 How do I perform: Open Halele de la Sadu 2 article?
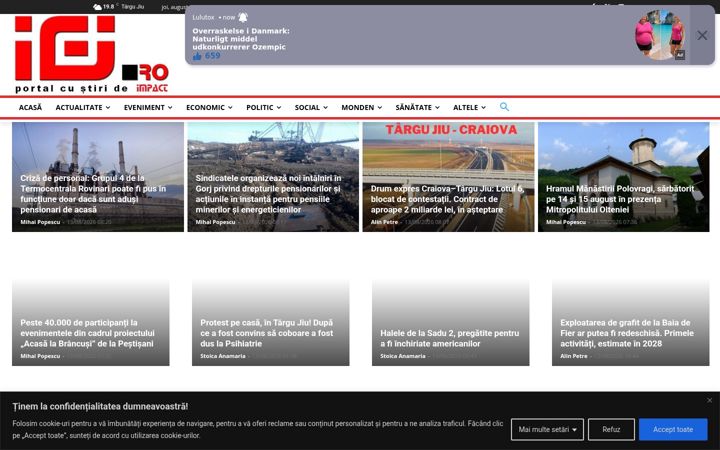point(450,338)
